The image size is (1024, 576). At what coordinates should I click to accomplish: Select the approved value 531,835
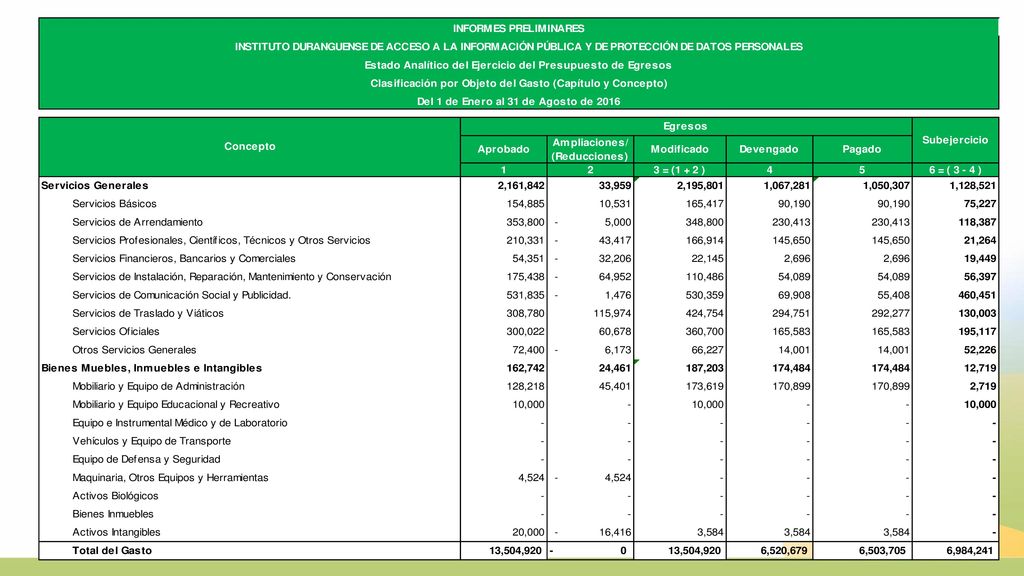tap(525, 295)
